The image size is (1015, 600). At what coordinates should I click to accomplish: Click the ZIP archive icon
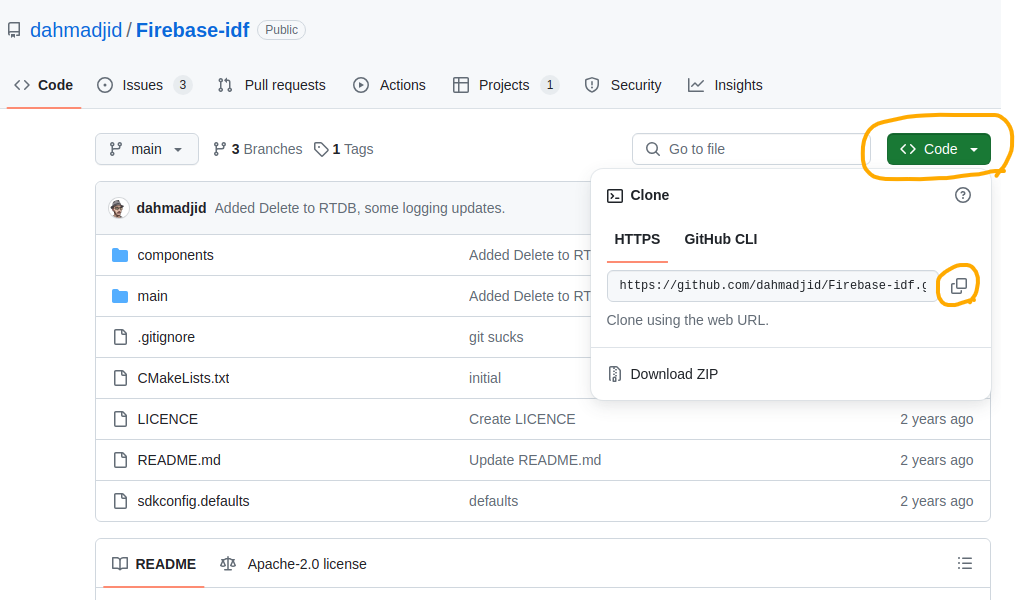(x=614, y=374)
